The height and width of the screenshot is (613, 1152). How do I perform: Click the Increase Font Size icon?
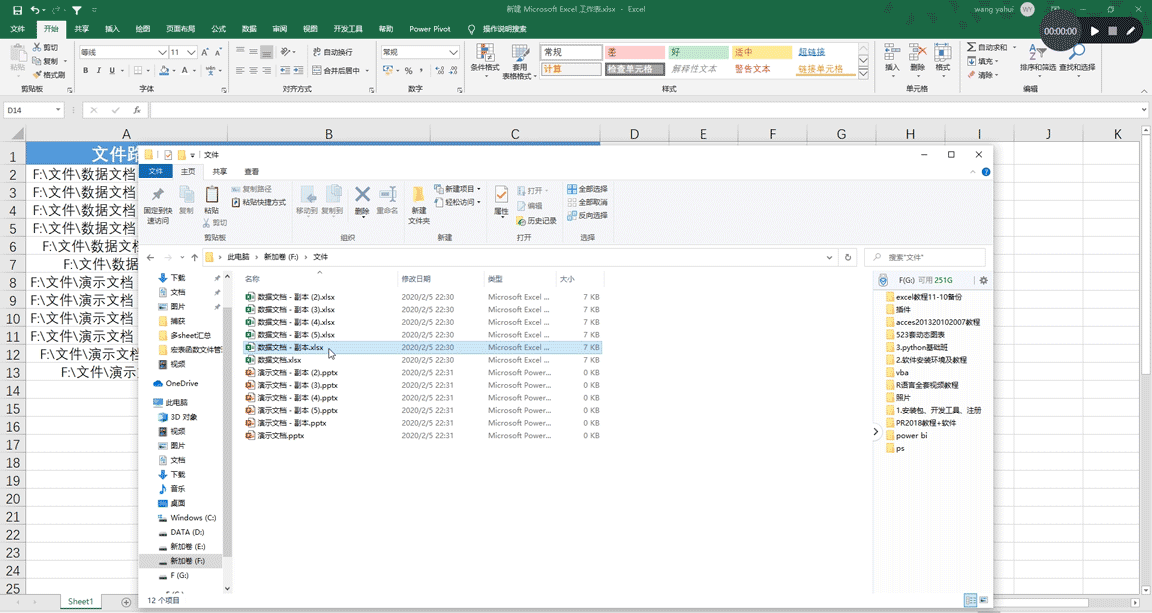click(205, 52)
